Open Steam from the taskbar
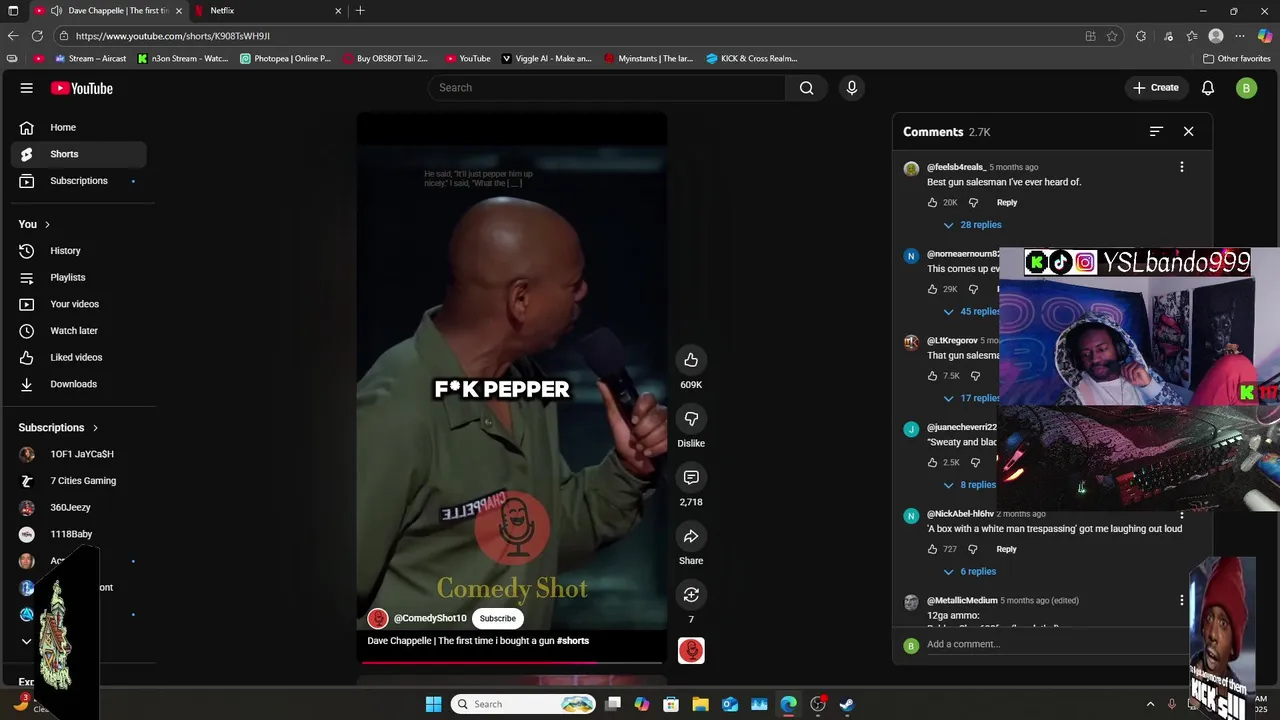The width and height of the screenshot is (1280, 720). (x=847, y=704)
